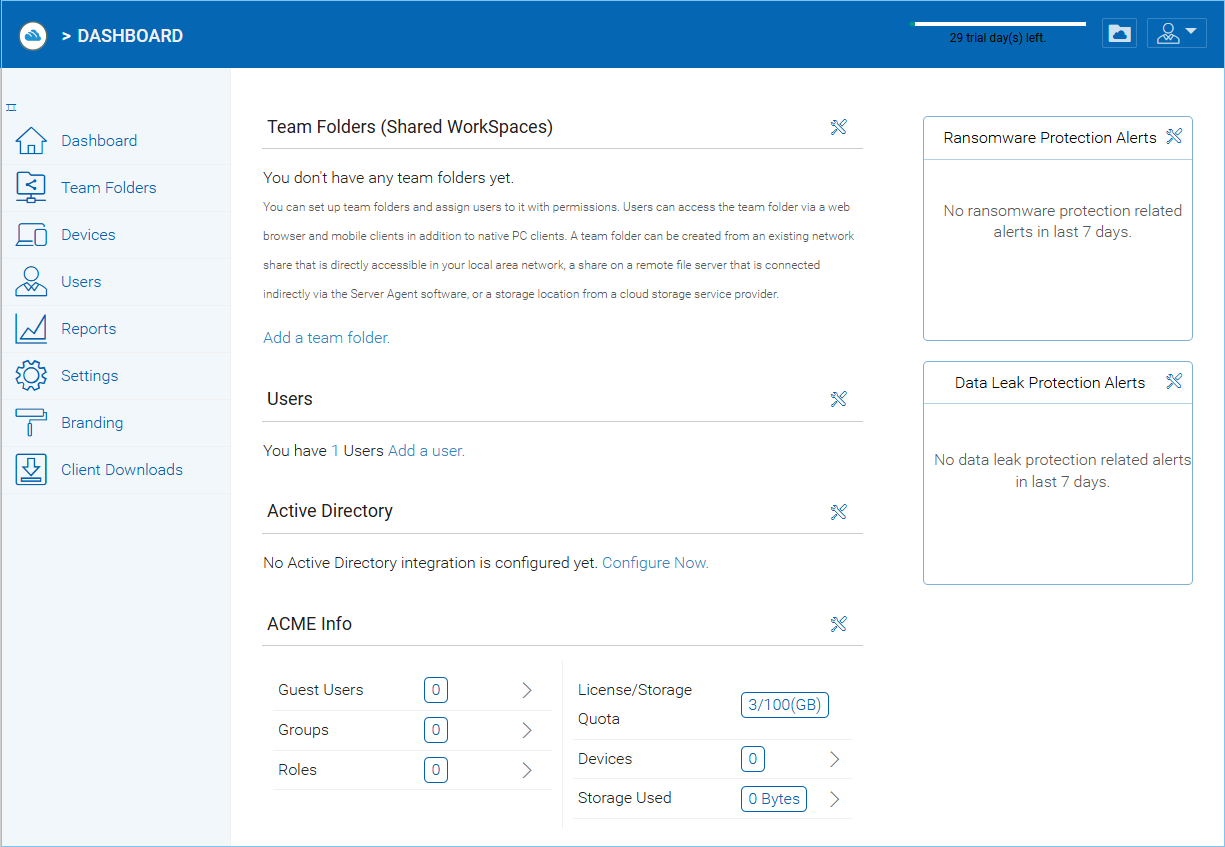Image resolution: width=1225 pixels, height=847 pixels.
Task: Click the Devices laptop icon
Action: click(x=31, y=235)
